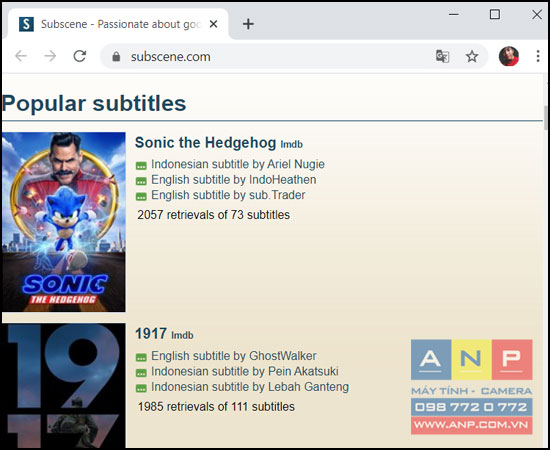Open Indonesian subtitle by Lebah Ganteng
Viewport: 550px width, 450px height.
[x=250, y=387]
